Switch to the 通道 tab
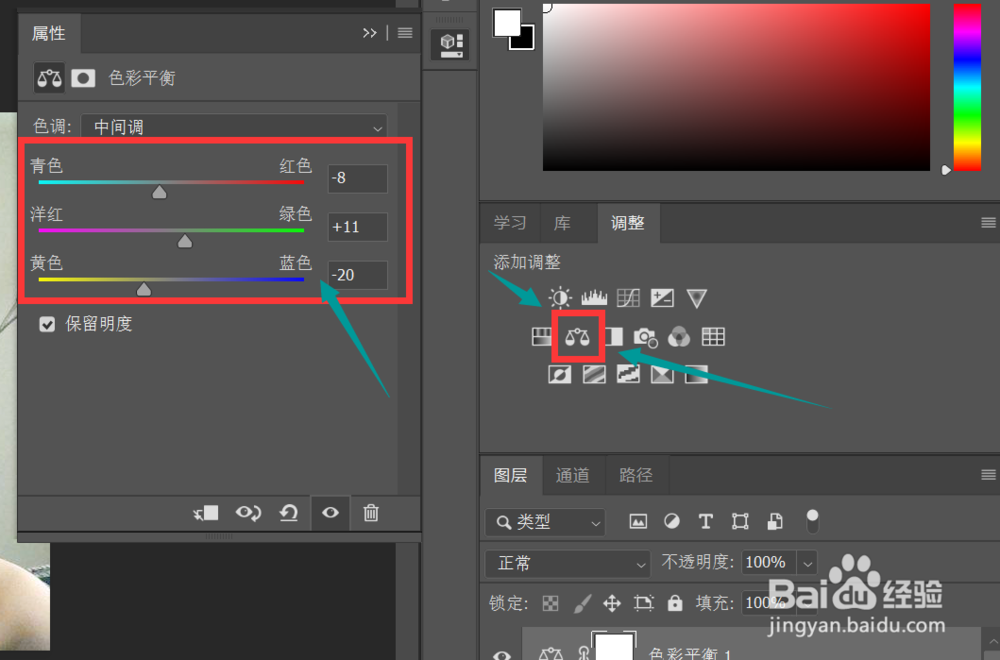This screenshot has height=660, width=1000. coord(572,475)
